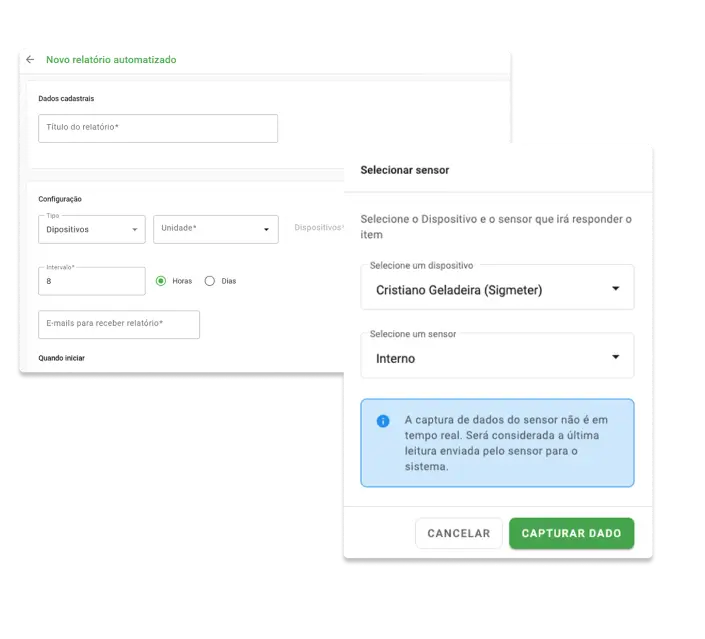Select the Horas radio button

160,281
